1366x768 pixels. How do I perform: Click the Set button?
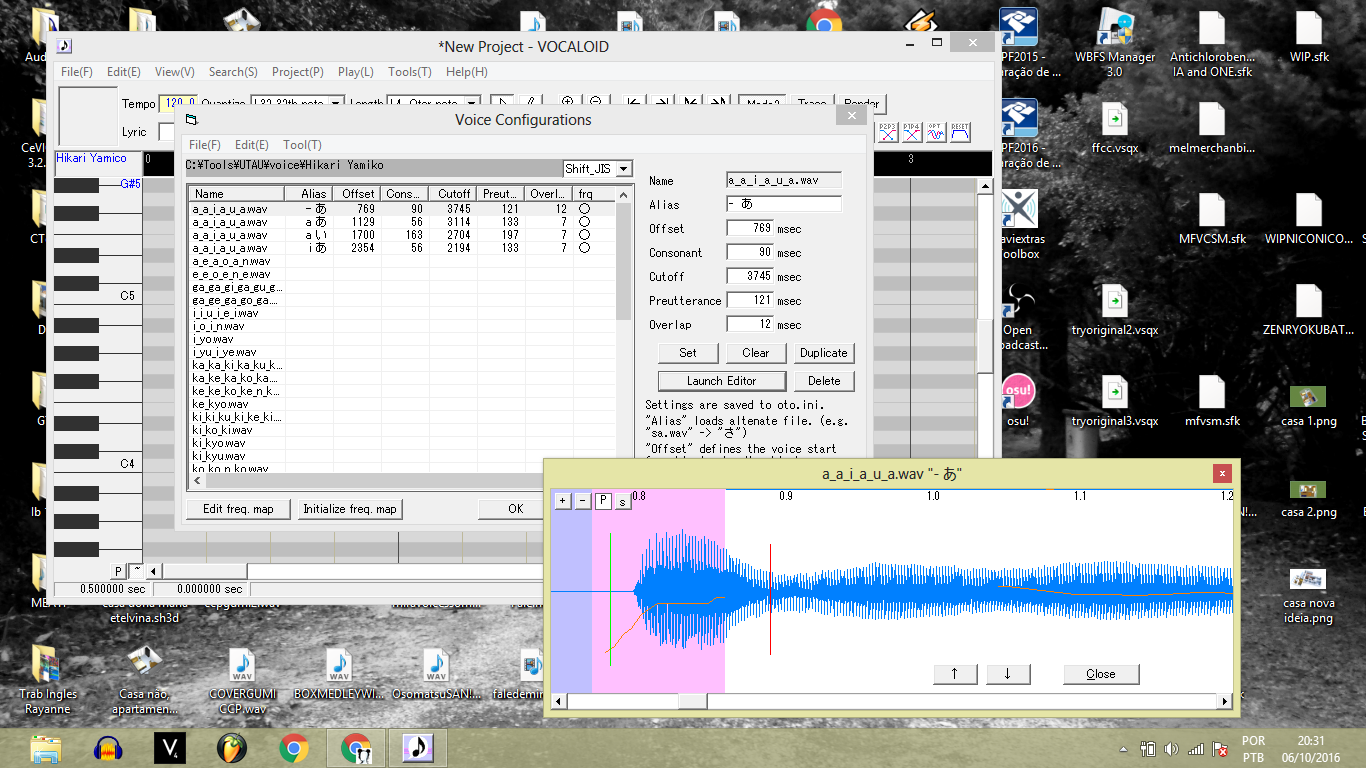tap(688, 353)
